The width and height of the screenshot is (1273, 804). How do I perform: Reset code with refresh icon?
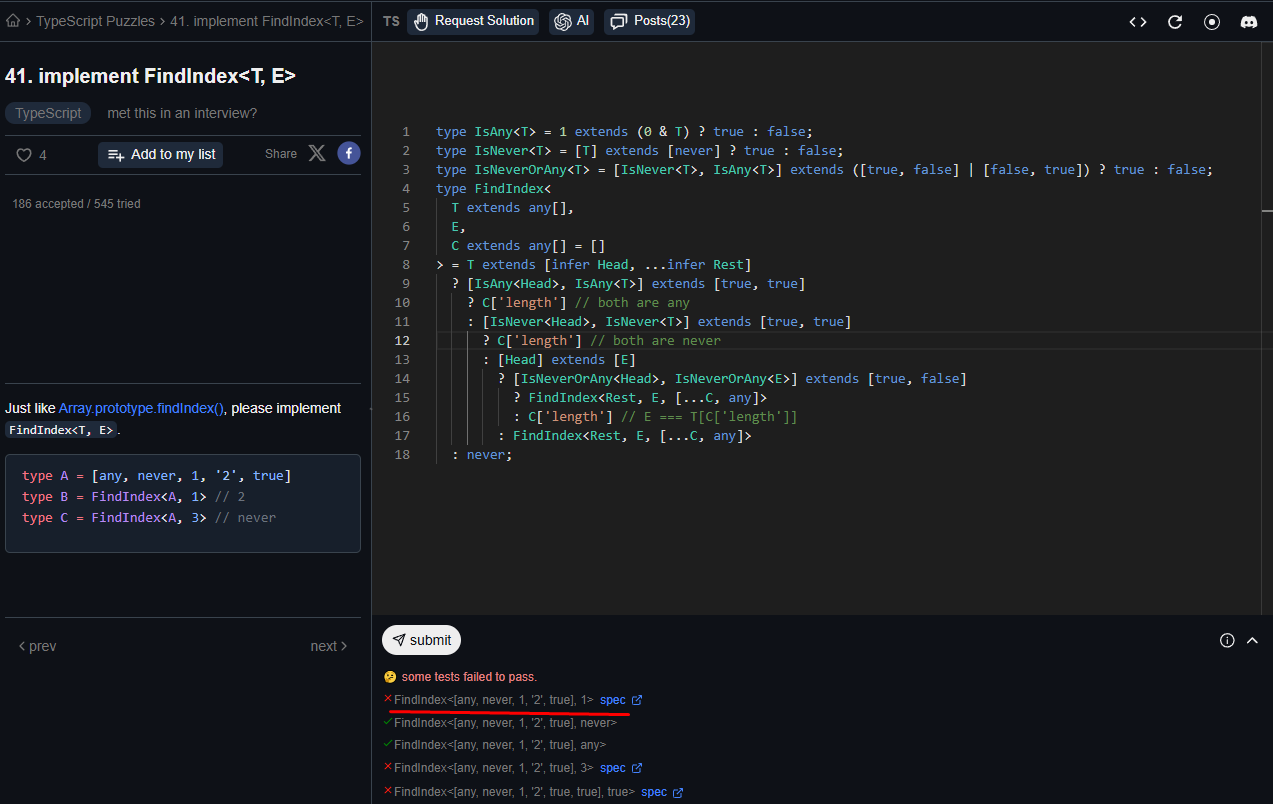pyautogui.click(x=1175, y=22)
